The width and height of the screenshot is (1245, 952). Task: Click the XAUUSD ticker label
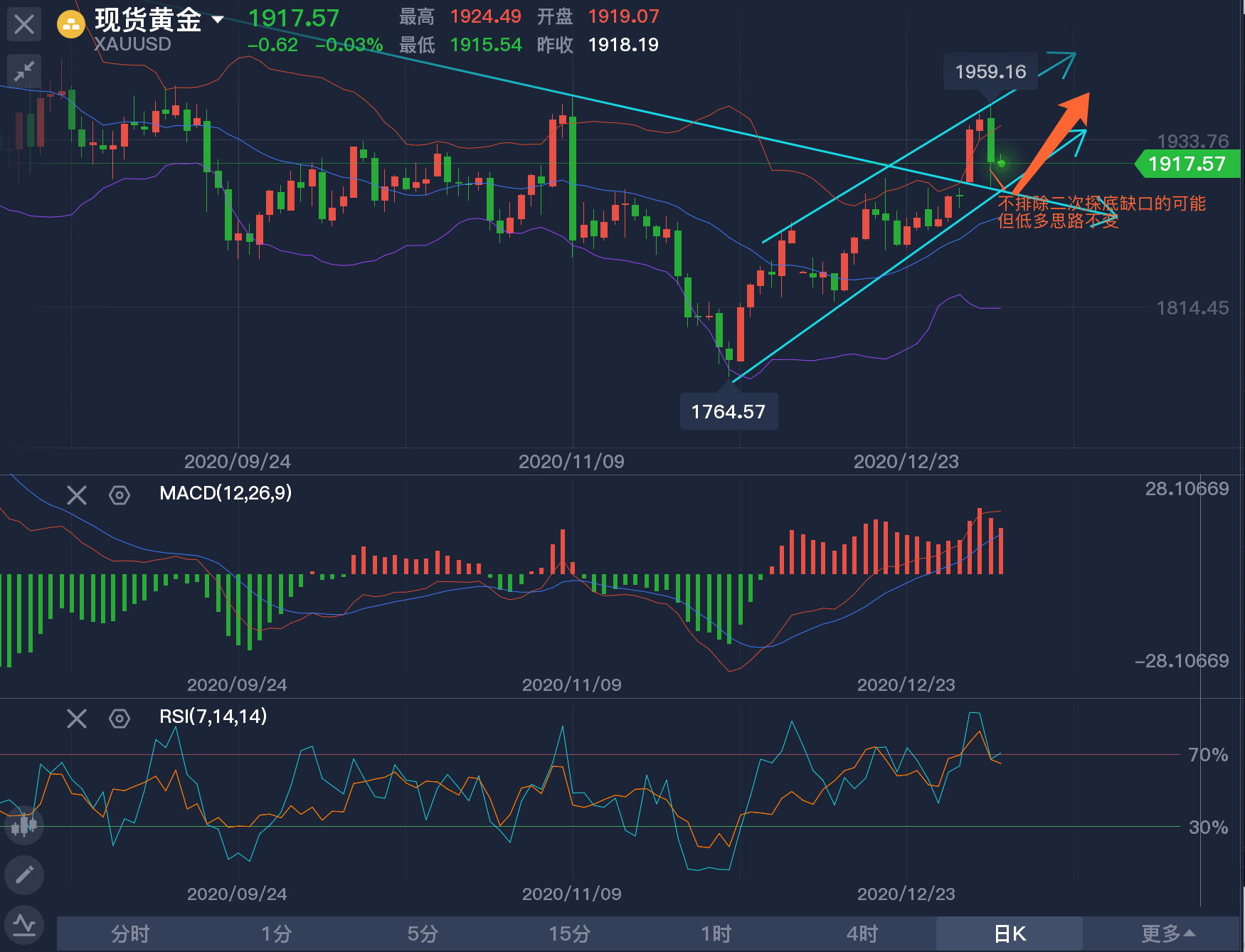click(132, 44)
